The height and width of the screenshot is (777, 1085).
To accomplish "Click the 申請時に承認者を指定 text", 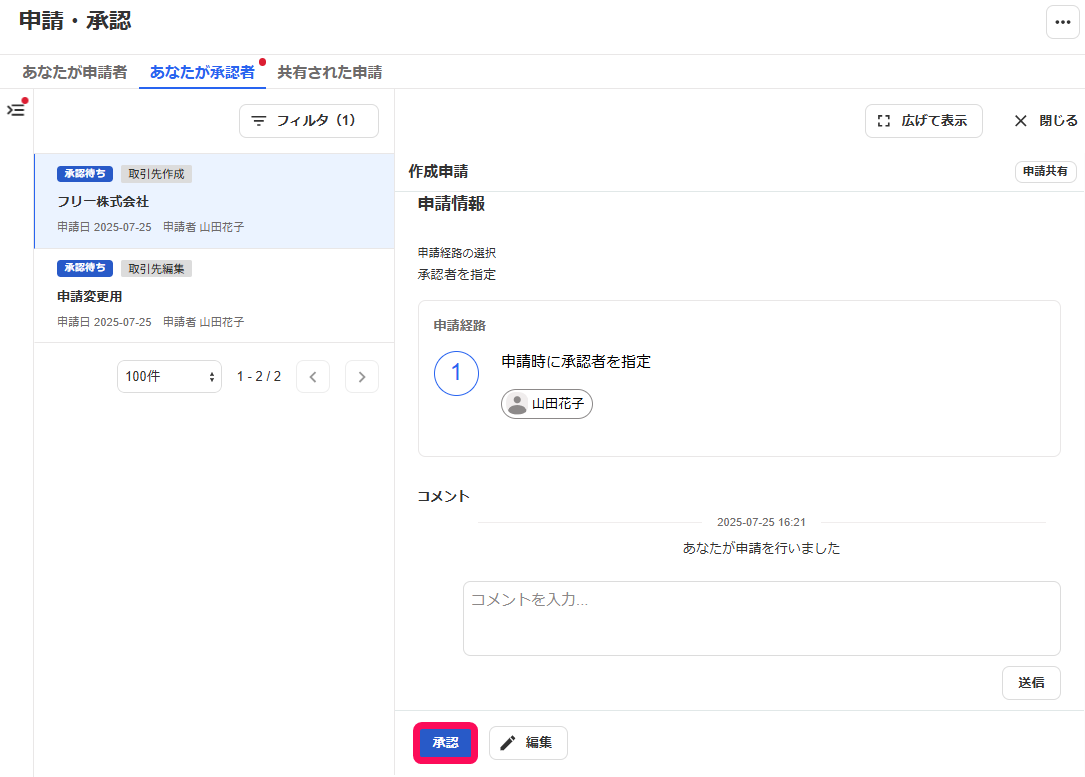I will 576,362.
